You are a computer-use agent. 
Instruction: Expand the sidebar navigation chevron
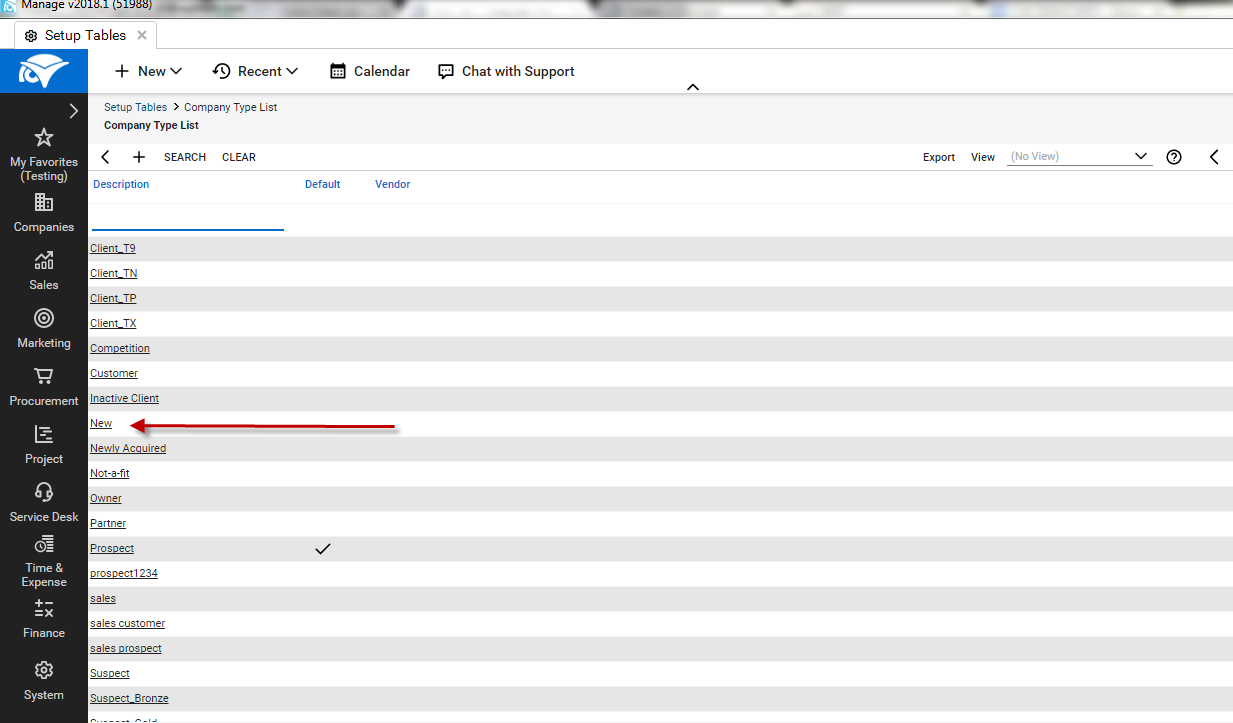pos(73,111)
